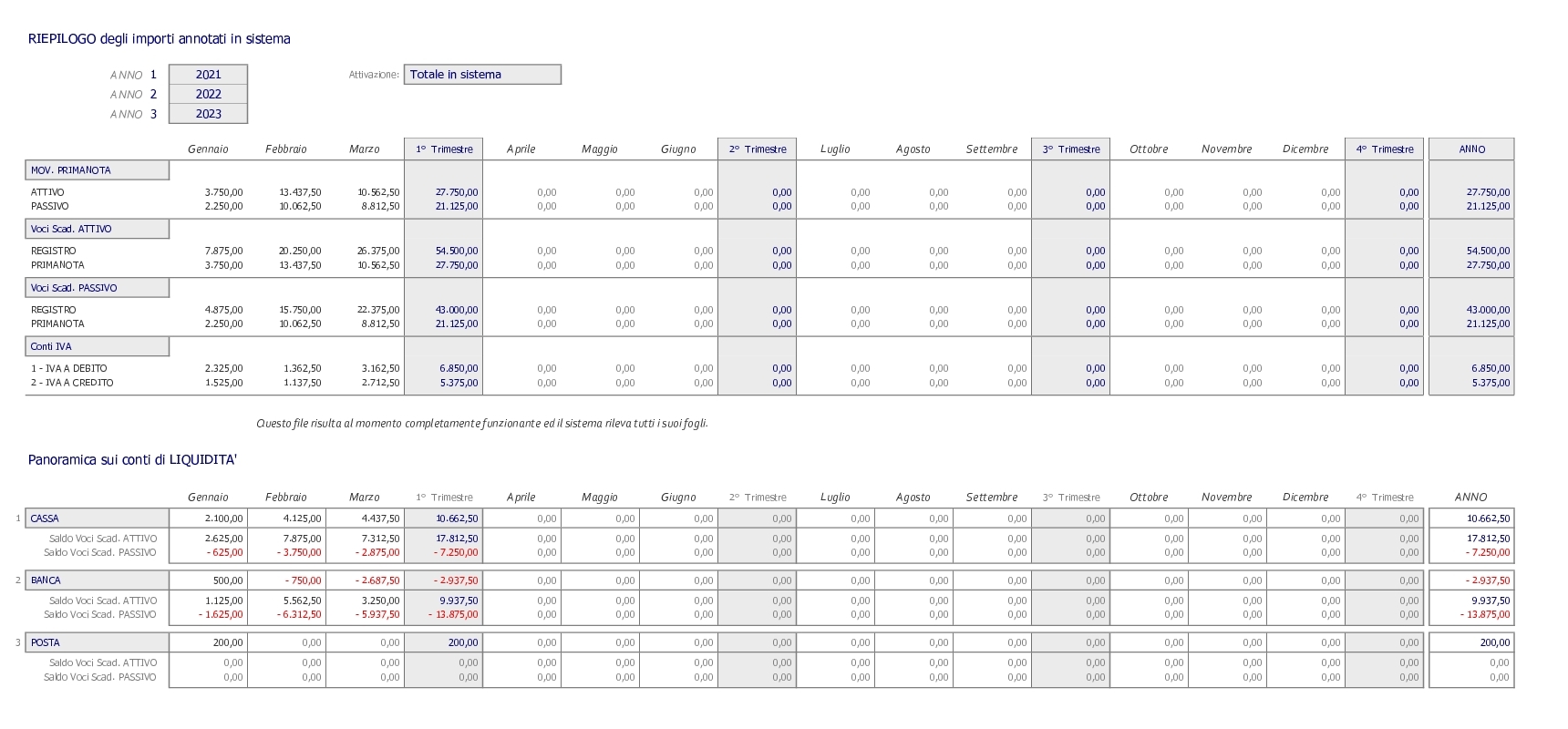Image resolution: width=1568 pixels, height=729 pixels.
Task: Select CASSA Saldo Voci Scad. ATTIVO annual 17.812,50
Action: [1489, 539]
